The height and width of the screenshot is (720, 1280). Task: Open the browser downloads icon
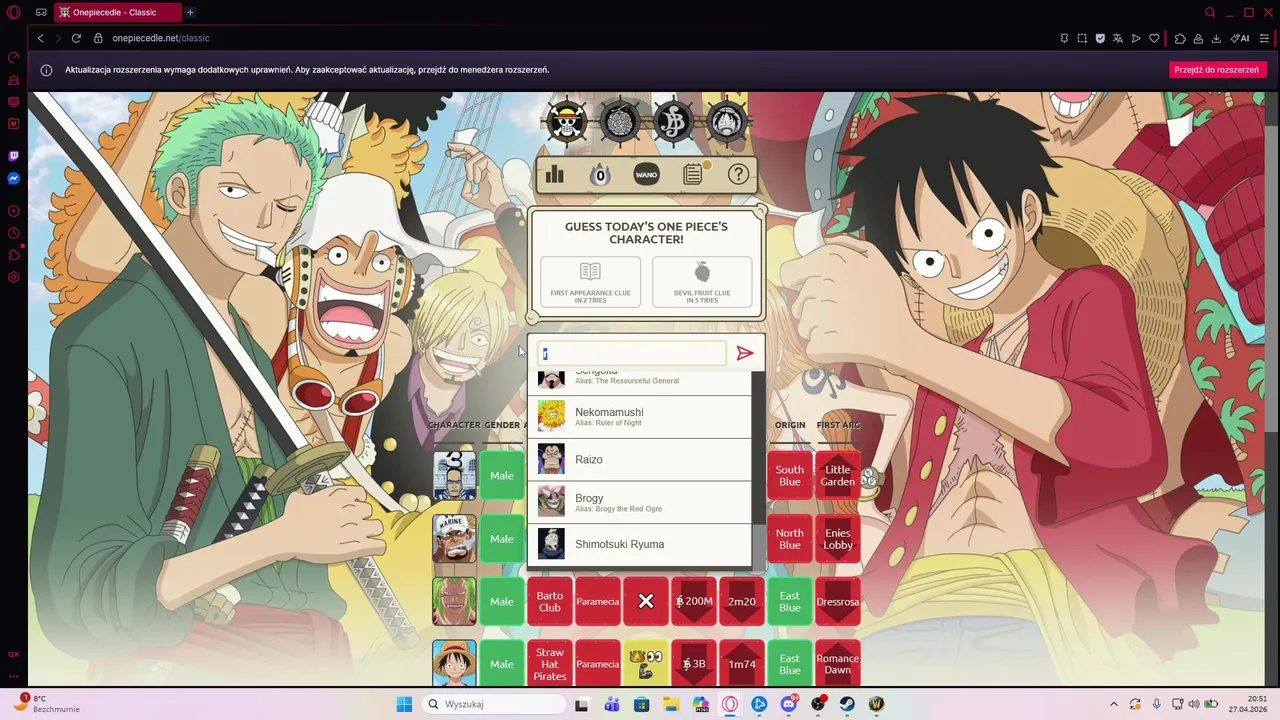click(1216, 38)
